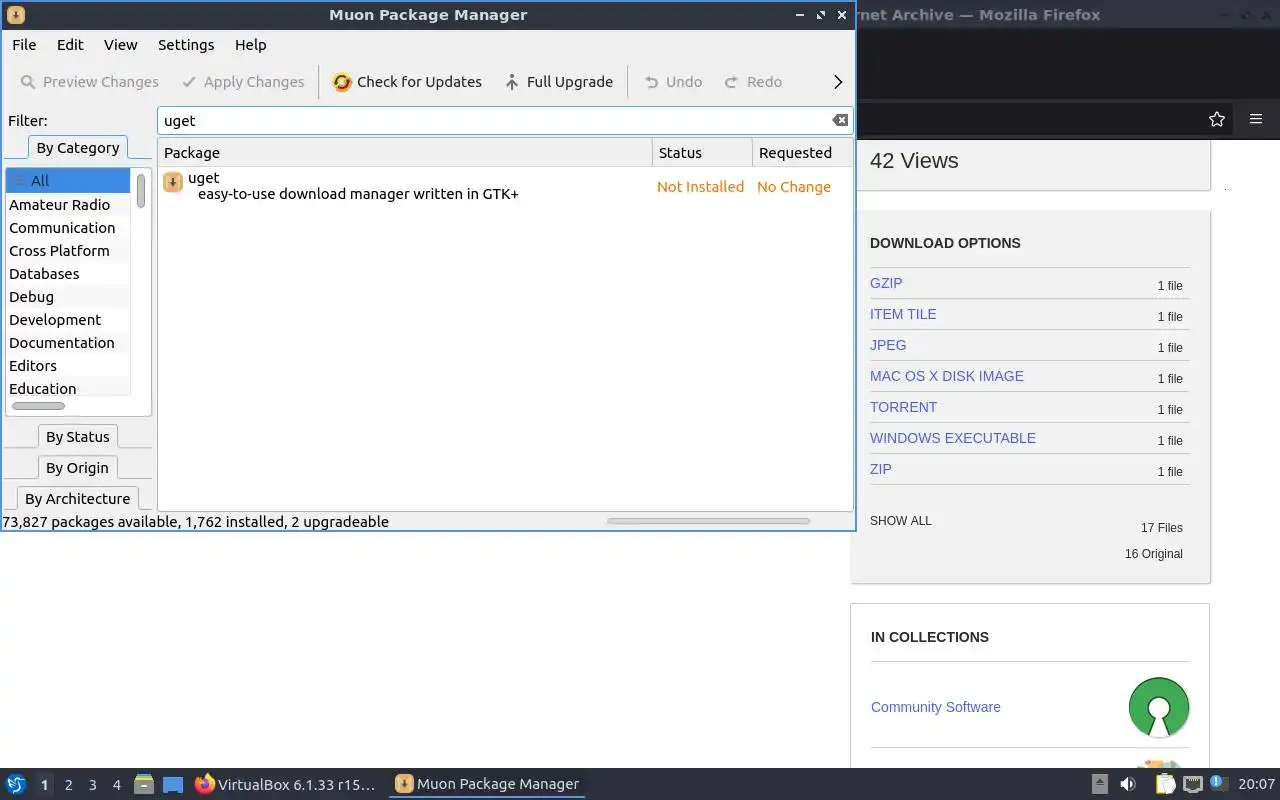The height and width of the screenshot is (800, 1280).
Task: Switch to virtual desktop 4
Action: coord(116,785)
